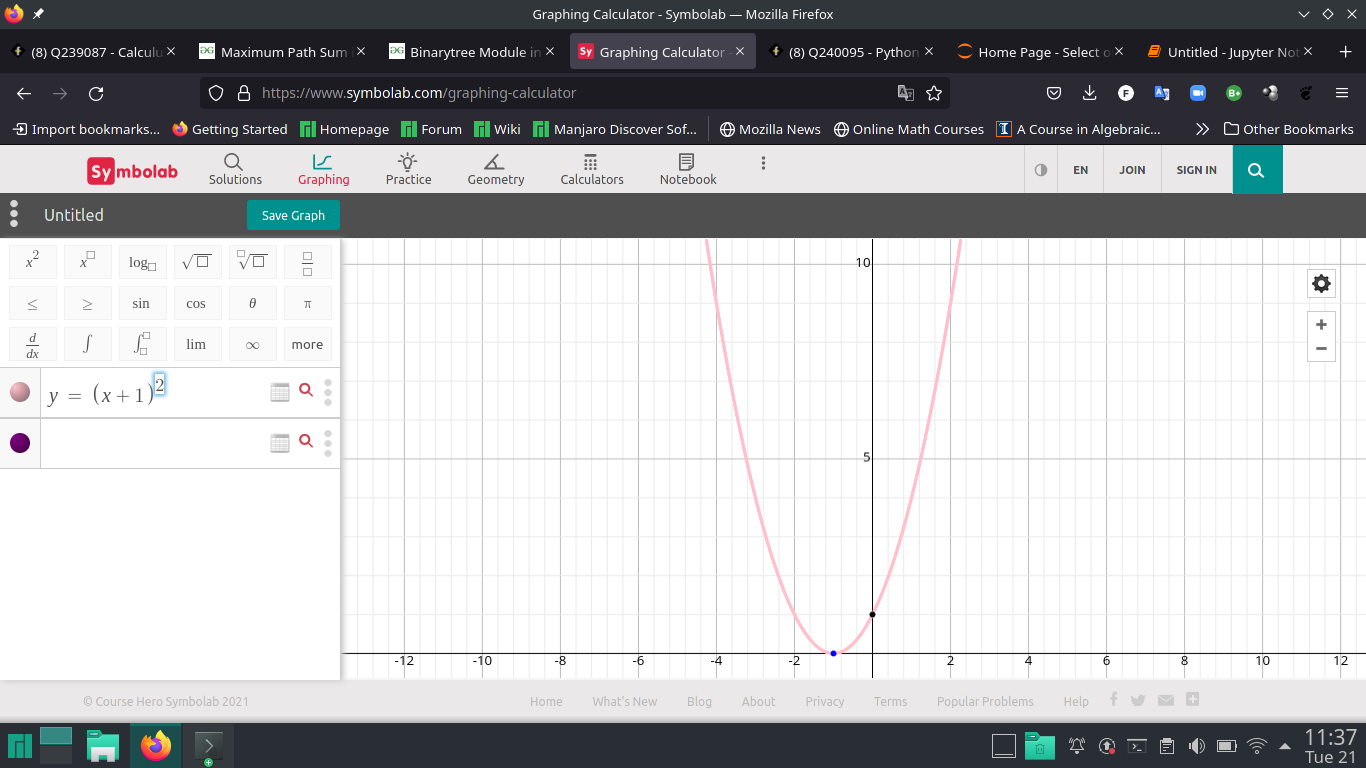The image size is (1366, 768).
Task: Expand the 'more' keypad symbols
Action: pos(307,344)
